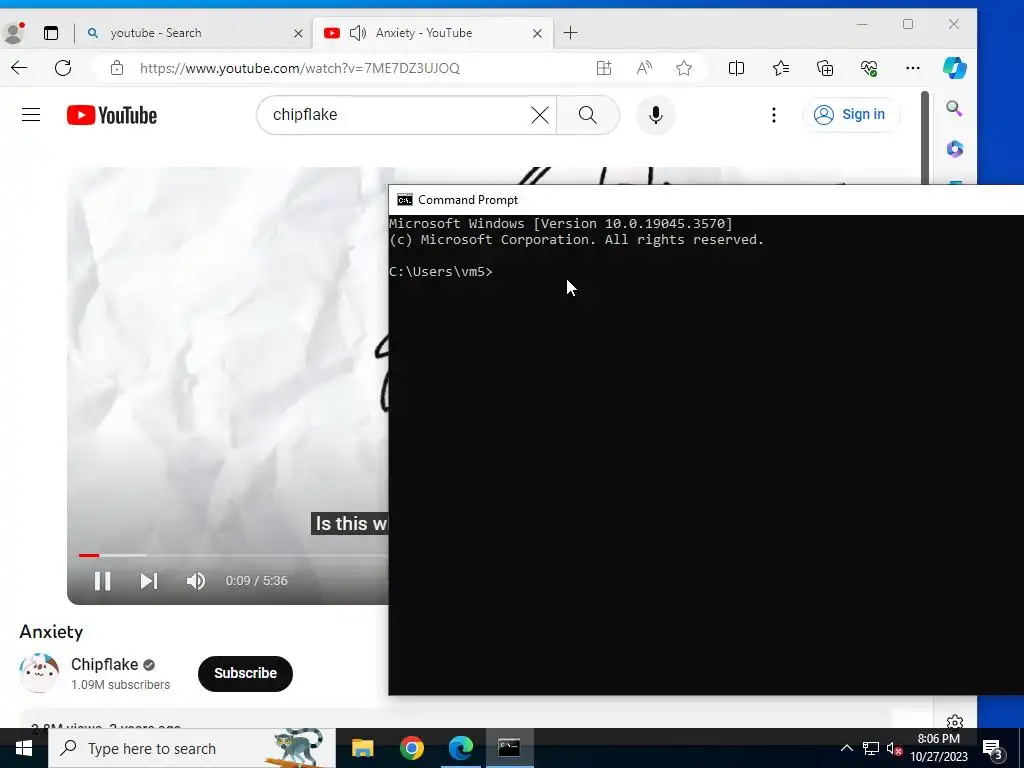1024x768 pixels.
Task: Open a new browser tab
Action: (x=570, y=33)
